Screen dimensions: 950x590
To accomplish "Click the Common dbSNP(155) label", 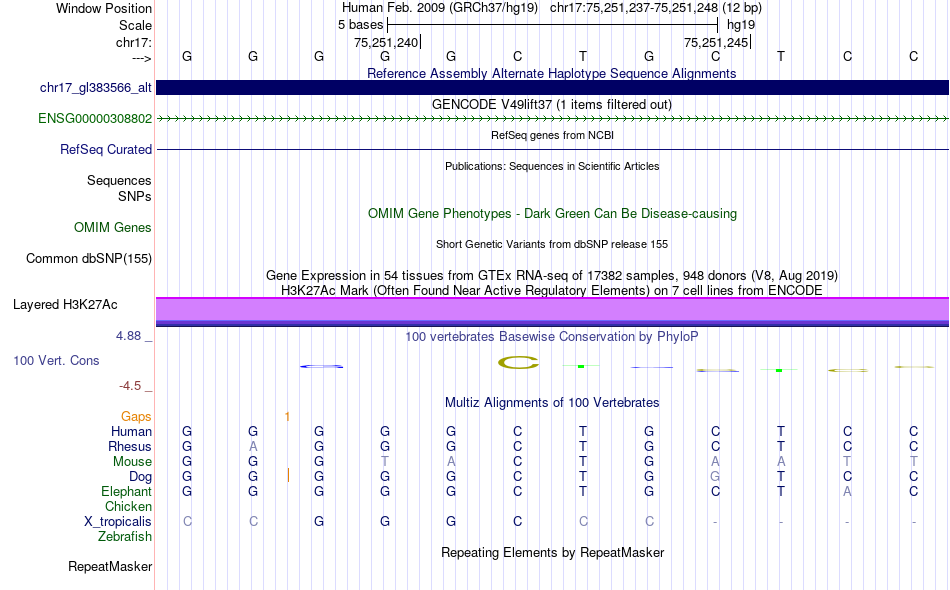I will click(89, 259).
